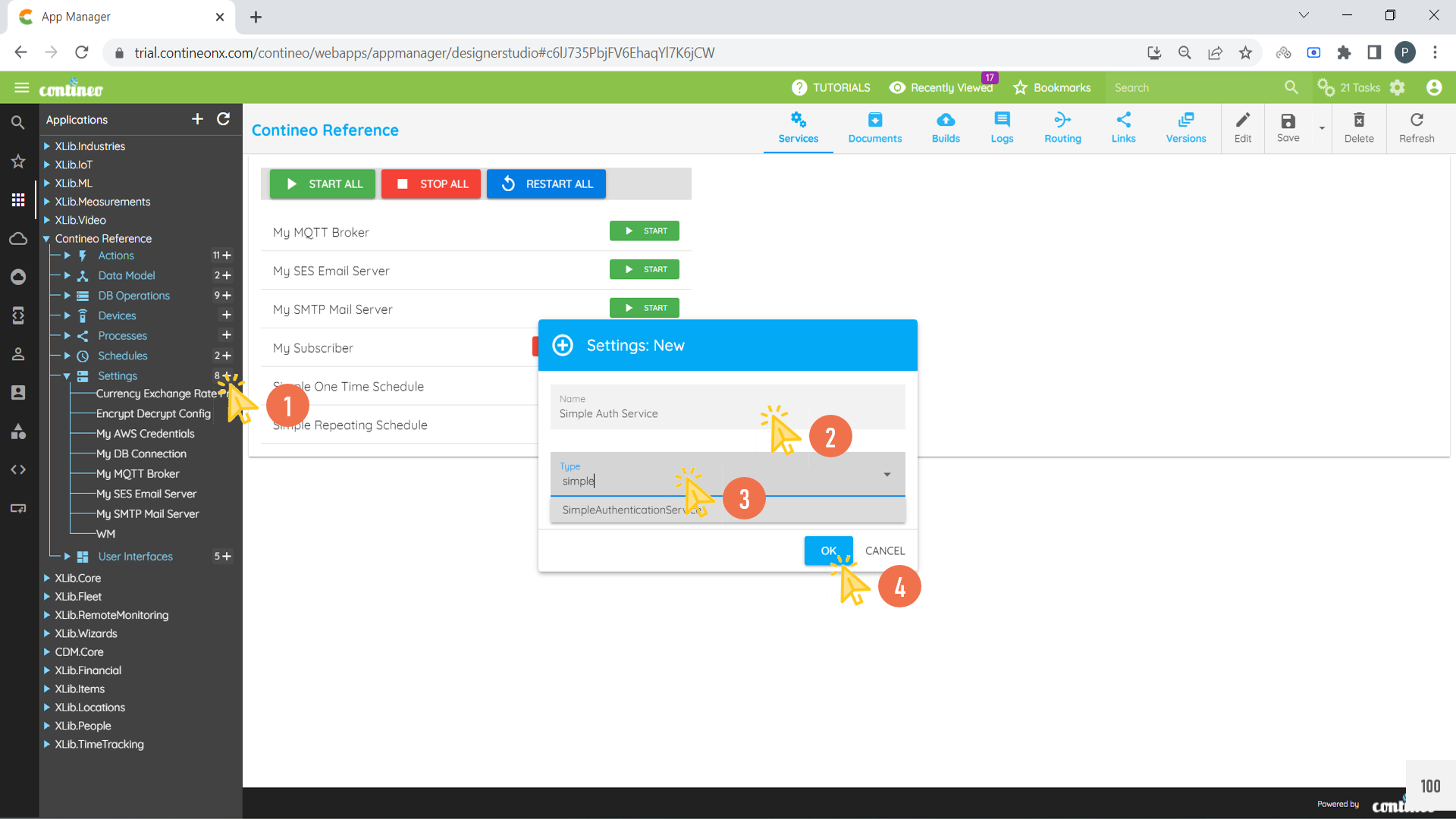Open the Save options dropdown arrow
Screen dimensions: 1456x819
pos(1322,128)
